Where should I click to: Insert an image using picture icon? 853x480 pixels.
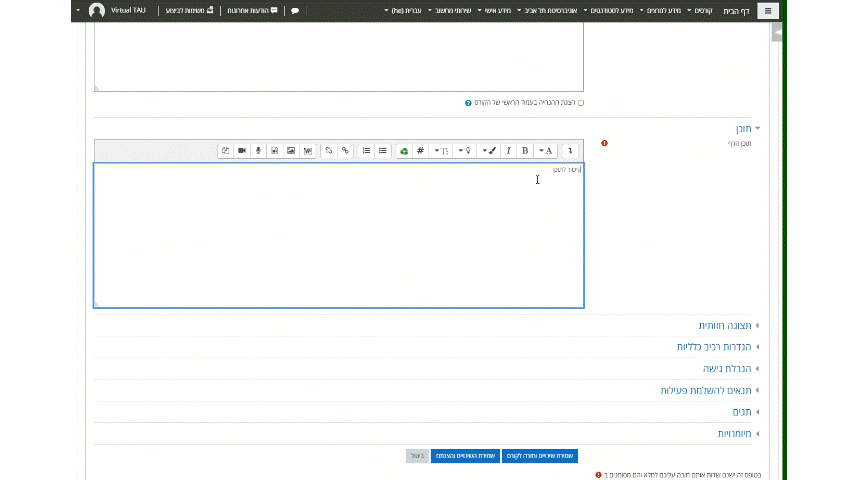click(x=291, y=151)
